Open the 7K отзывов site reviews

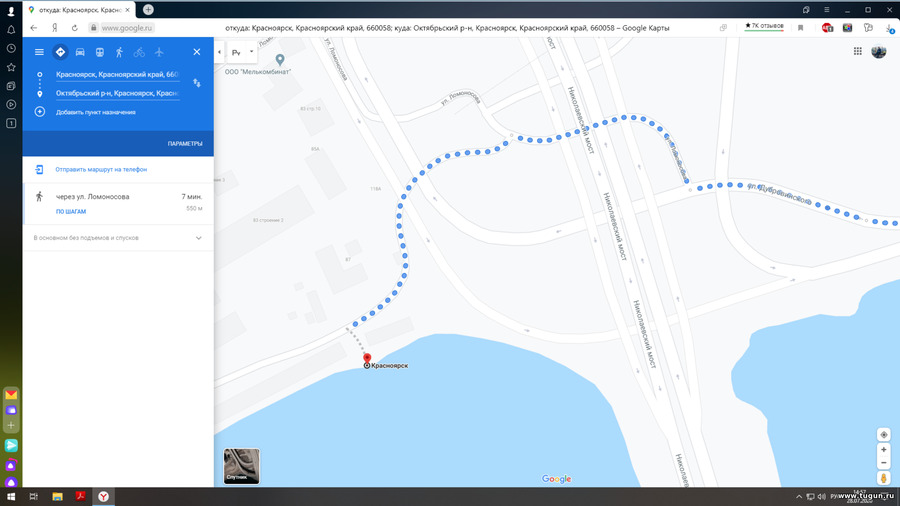pyautogui.click(x=764, y=26)
